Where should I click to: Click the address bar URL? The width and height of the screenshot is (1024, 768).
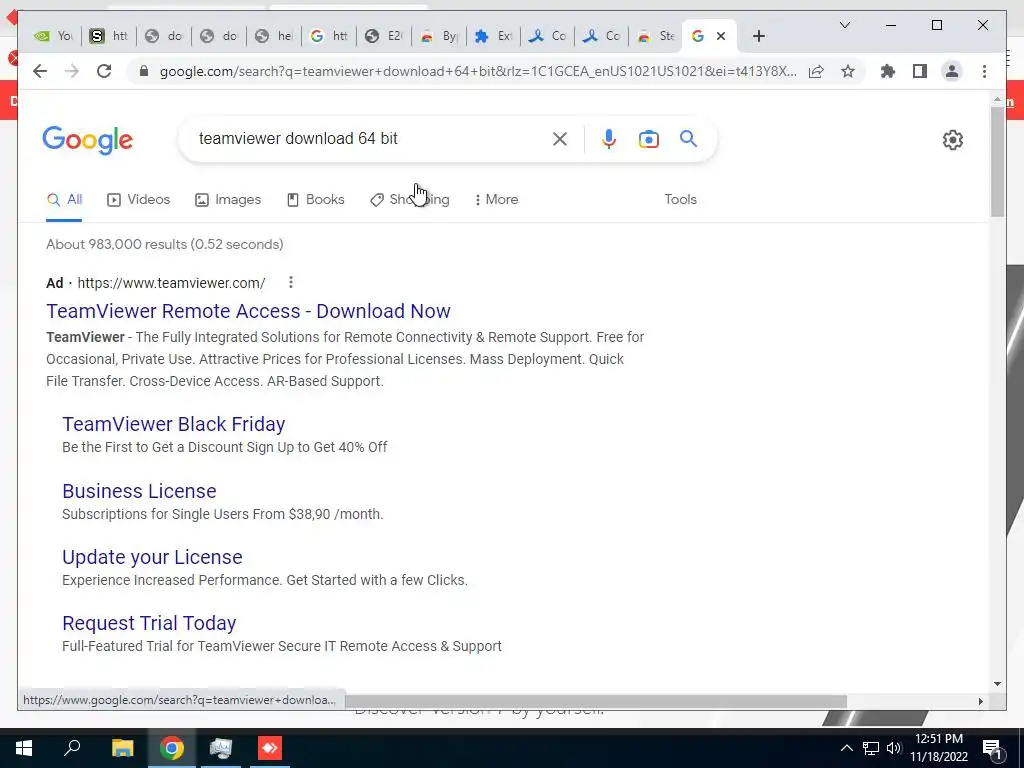(x=478, y=71)
